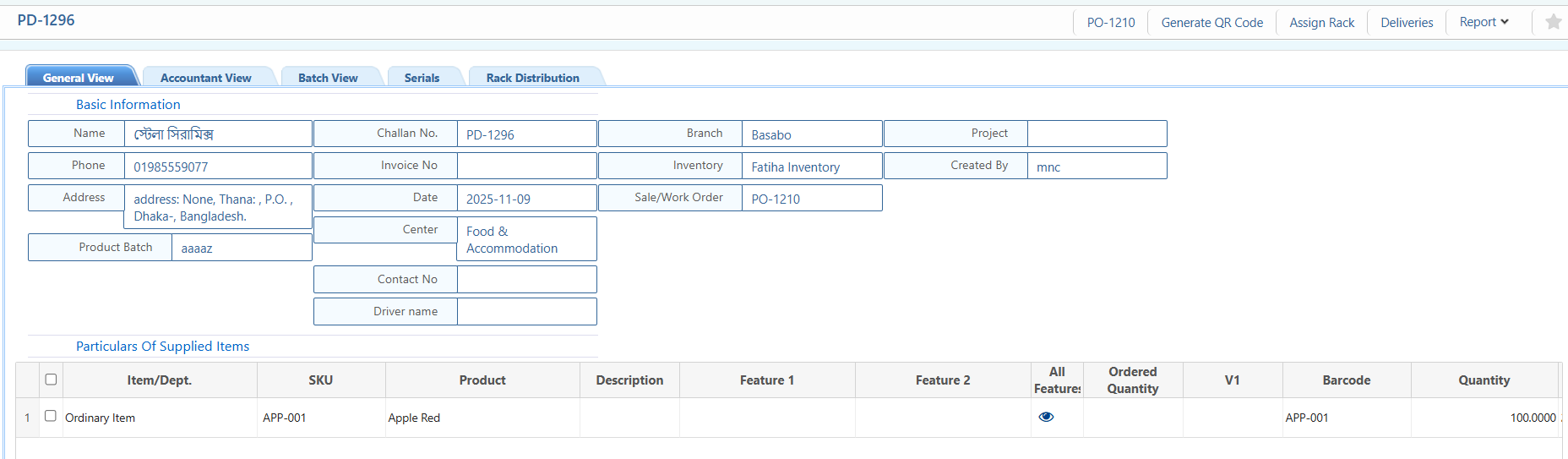Click the Barcode column header
The height and width of the screenshot is (459, 1568).
point(1347,380)
